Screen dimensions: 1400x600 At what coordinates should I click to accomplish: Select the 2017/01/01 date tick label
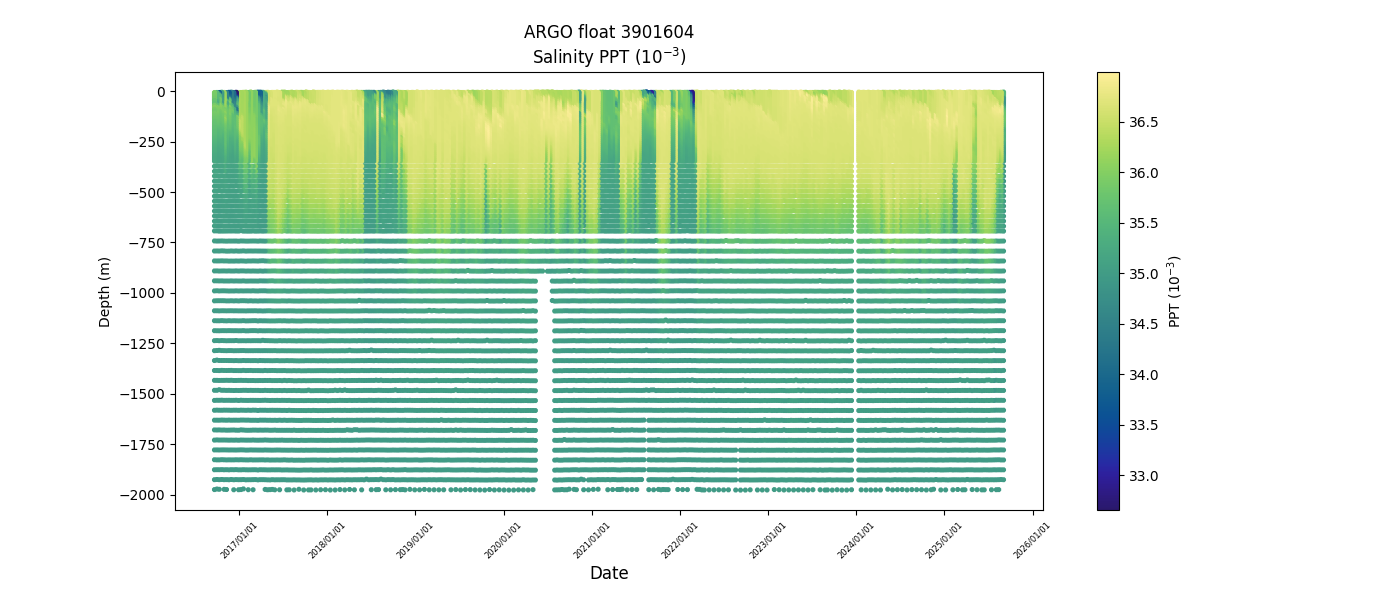point(240,540)
